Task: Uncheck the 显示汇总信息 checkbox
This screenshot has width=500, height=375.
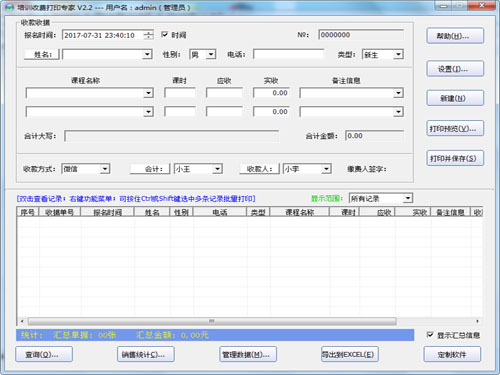Action: coord(430,335)
